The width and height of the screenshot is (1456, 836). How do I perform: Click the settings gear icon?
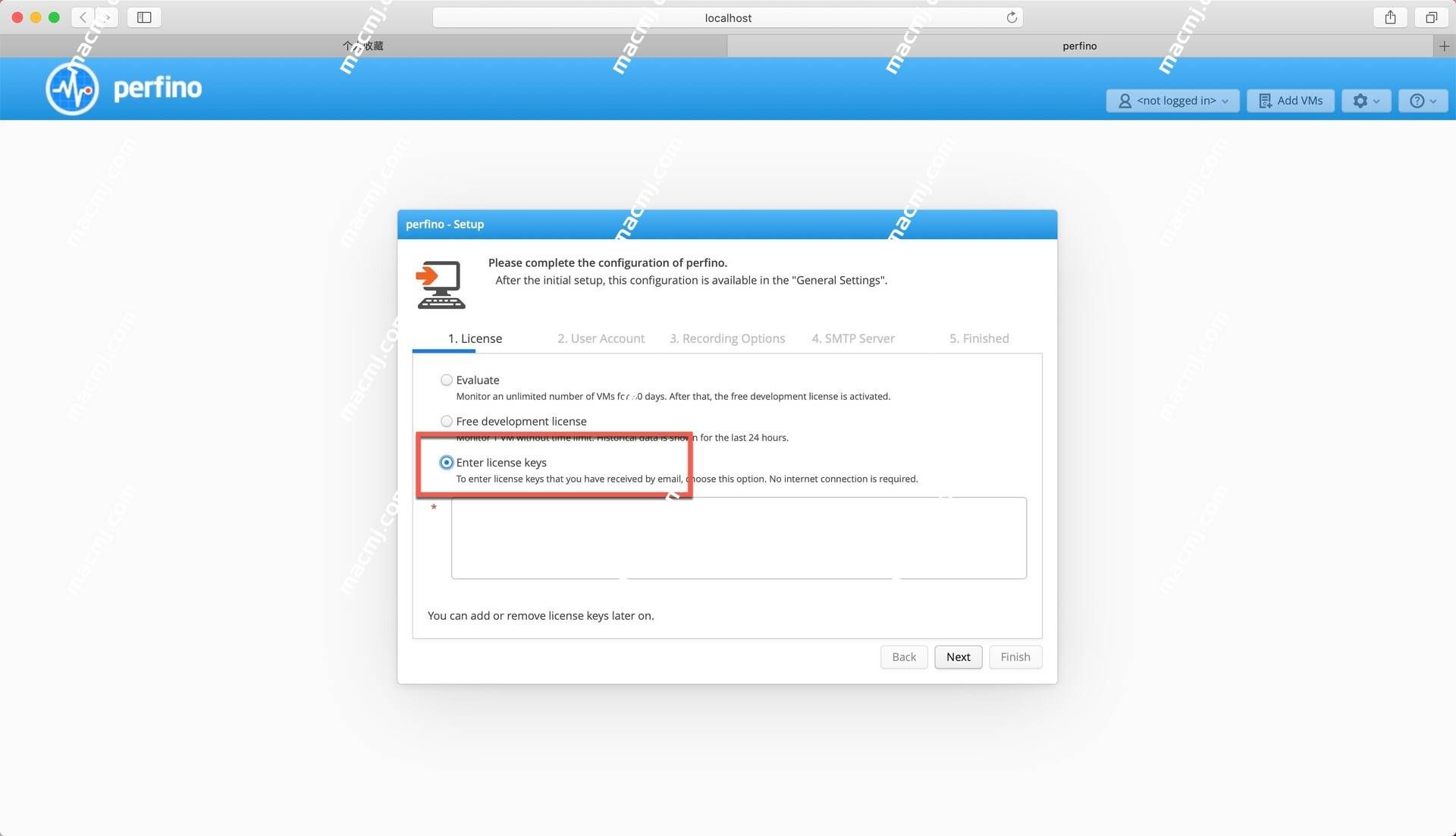tap(1362, 99)
